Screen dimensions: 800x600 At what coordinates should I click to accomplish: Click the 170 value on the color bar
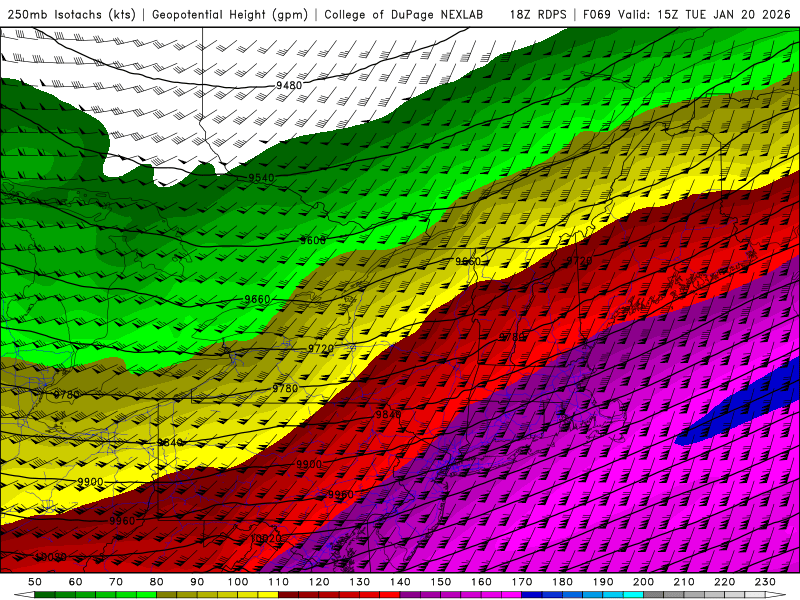tap(521, 582)
